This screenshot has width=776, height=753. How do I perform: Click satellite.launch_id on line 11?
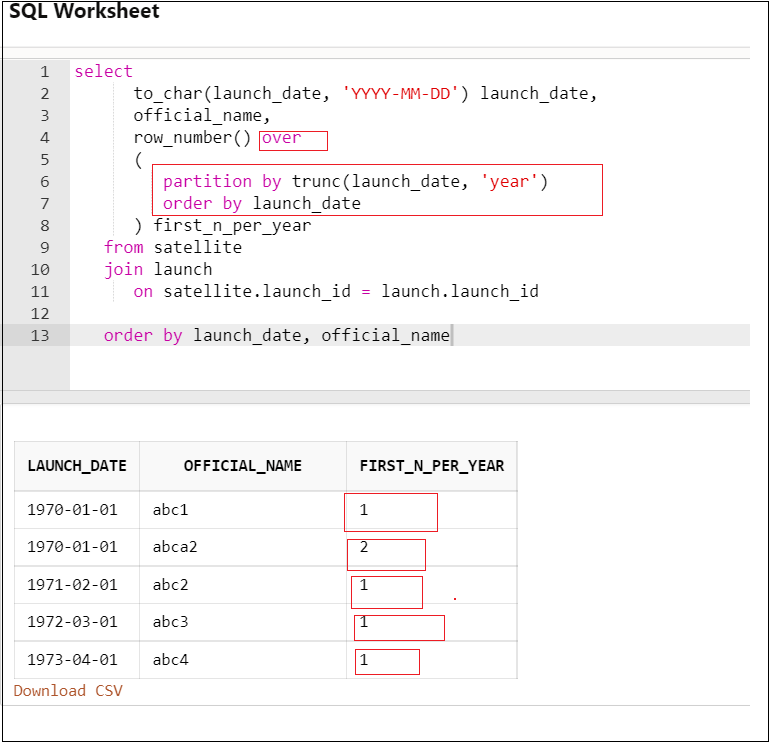[257, 291]
